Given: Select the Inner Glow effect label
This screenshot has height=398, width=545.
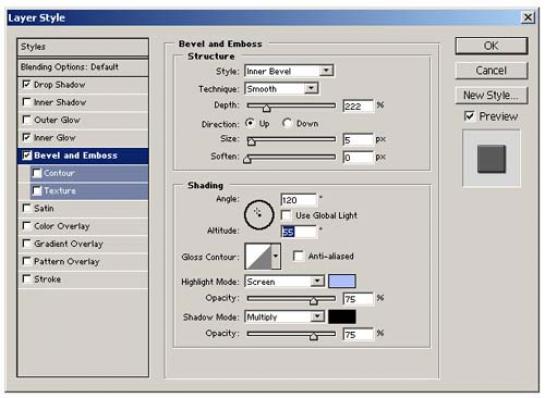Looking at the screenshot, I should click(x=55, y=138).
